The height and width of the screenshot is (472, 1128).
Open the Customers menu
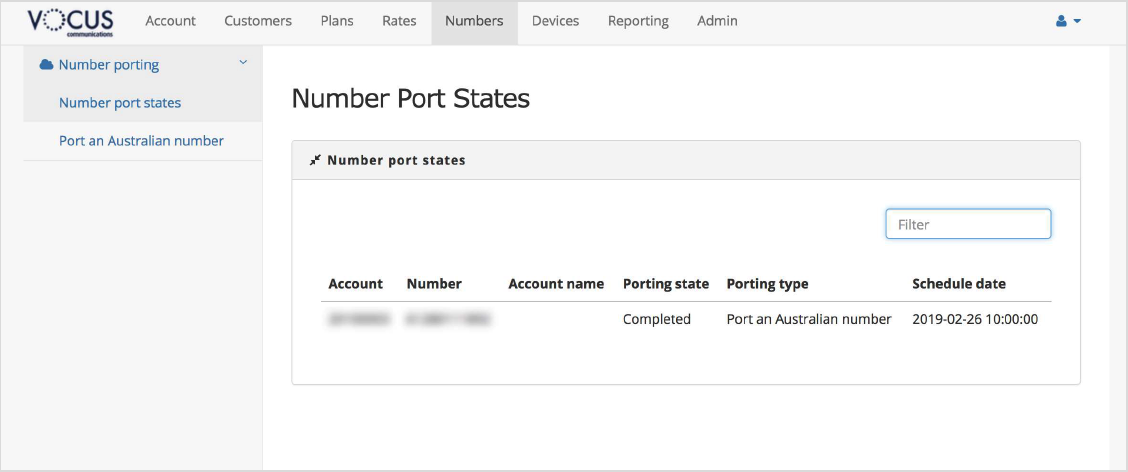pos(258,21)
